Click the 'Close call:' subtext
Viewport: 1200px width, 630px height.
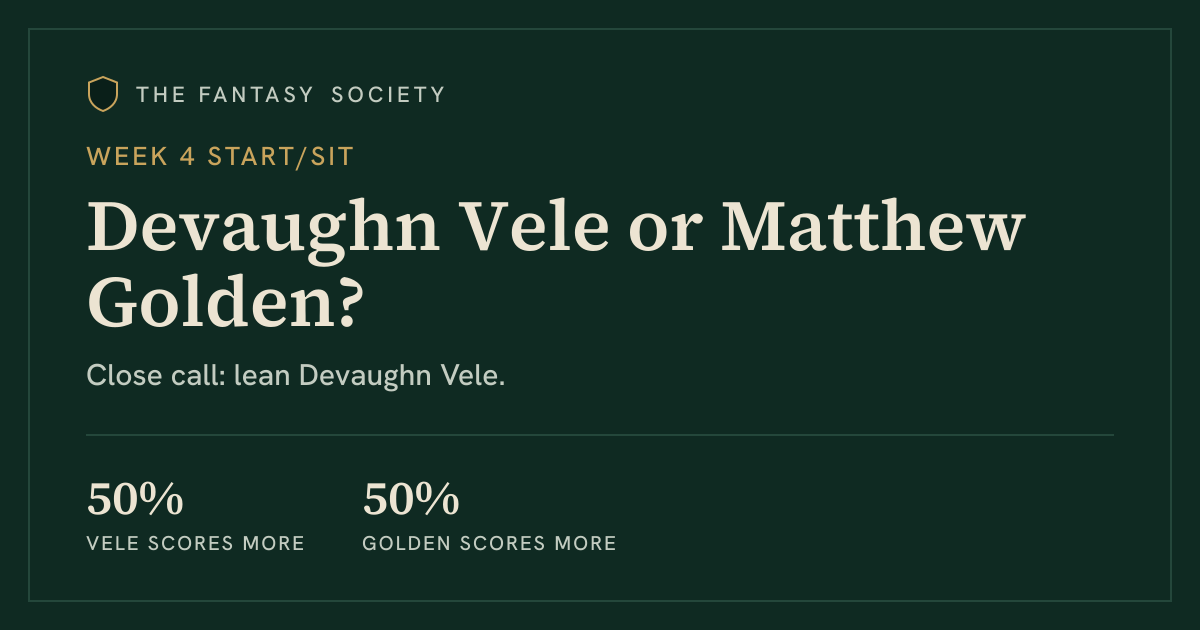(x=156, y=376)
